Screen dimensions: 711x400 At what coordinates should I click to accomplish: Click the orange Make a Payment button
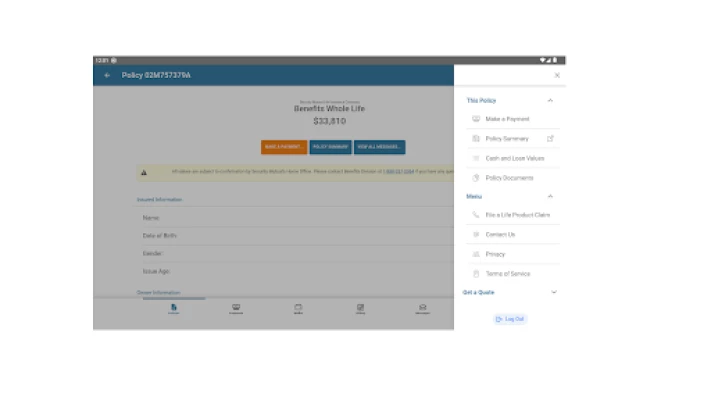pos(284,147)
